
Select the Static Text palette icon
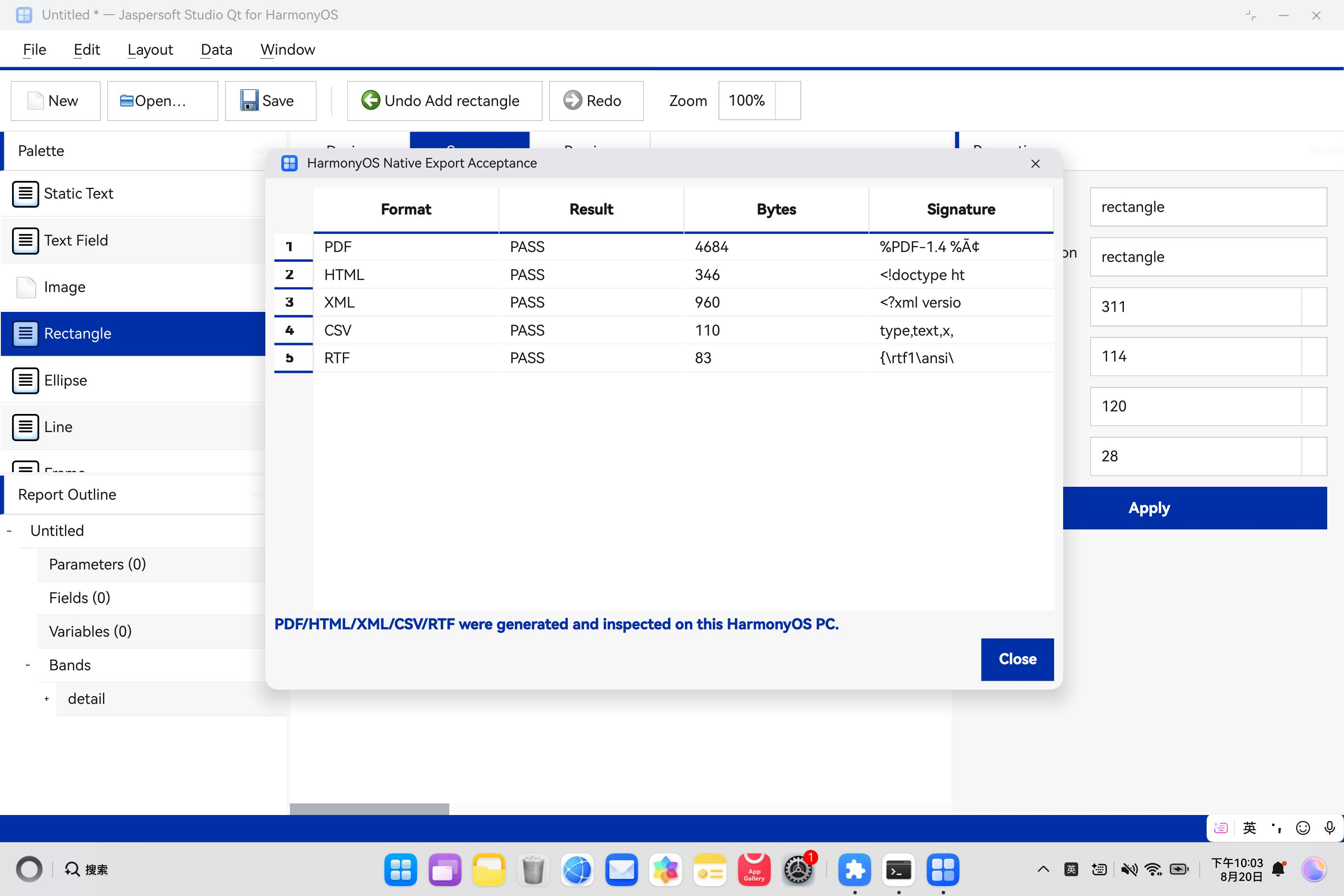point(26,194)
